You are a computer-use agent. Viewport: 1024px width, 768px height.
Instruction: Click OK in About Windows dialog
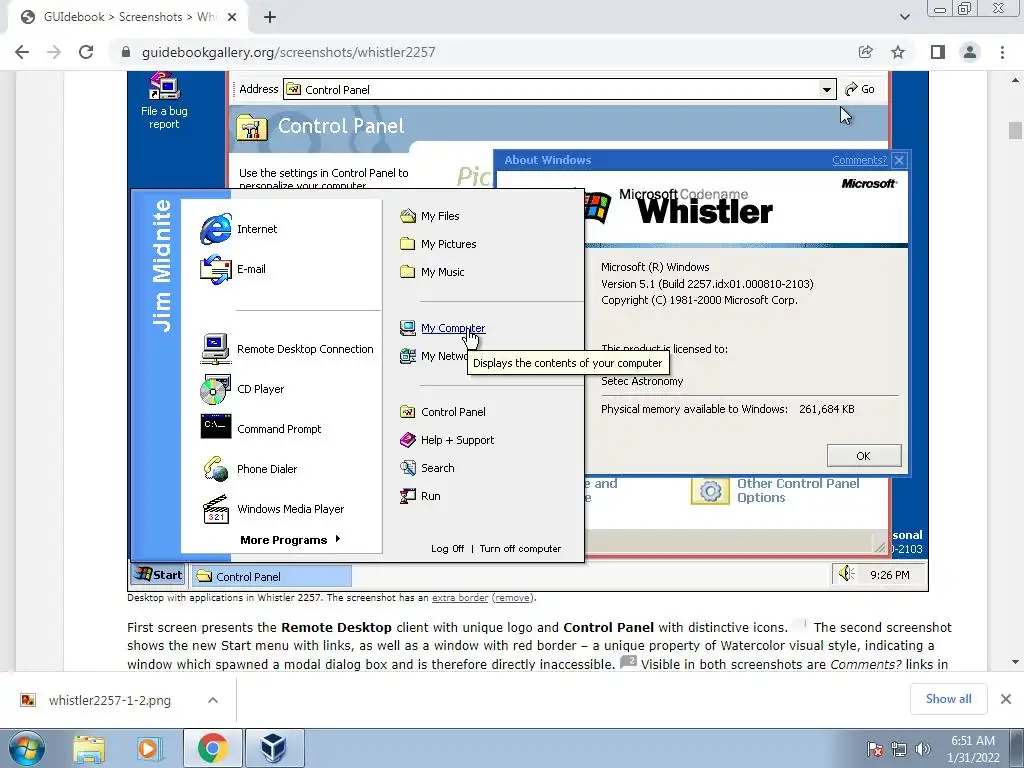(863, 456)
